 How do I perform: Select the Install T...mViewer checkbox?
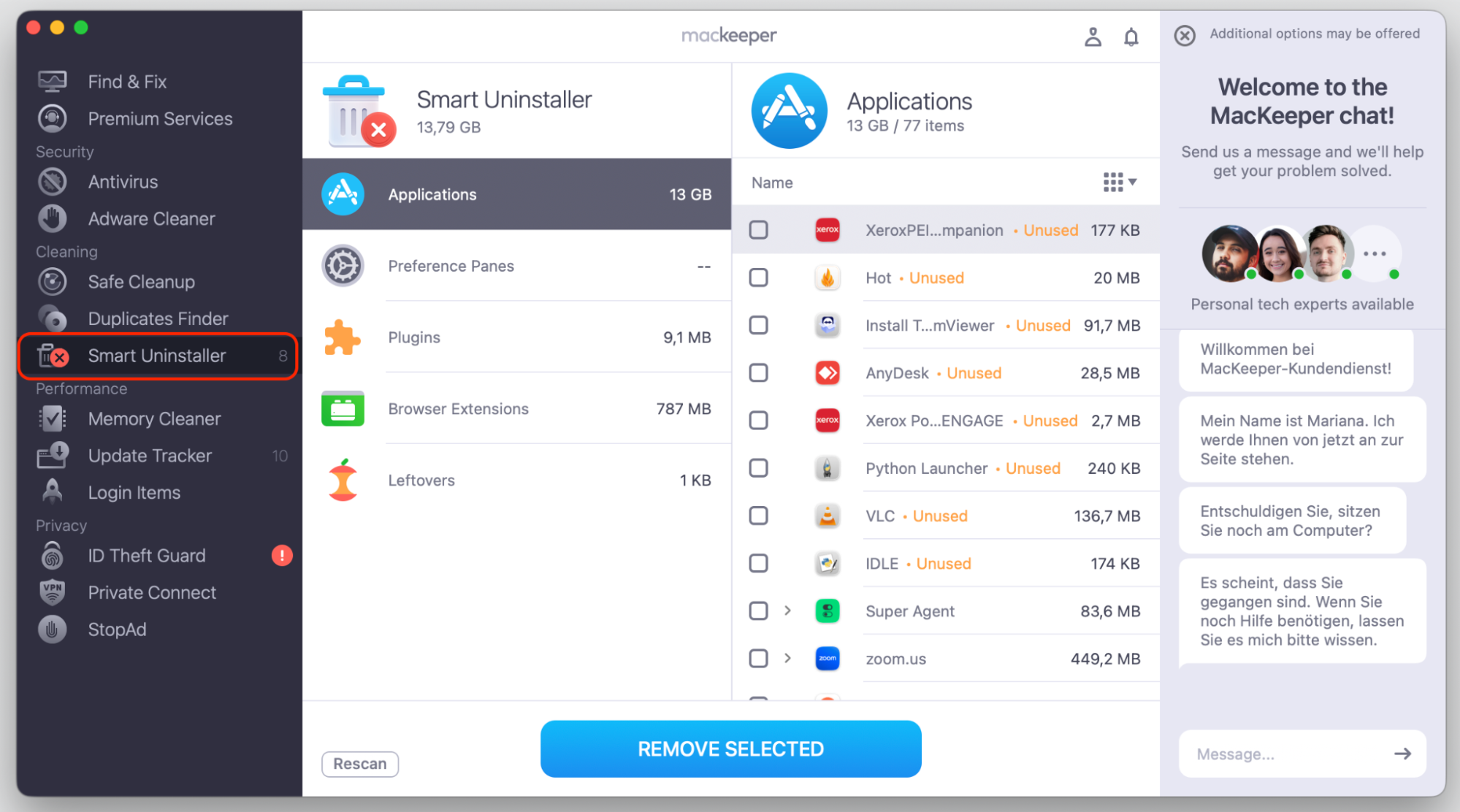tap(758, 325)
